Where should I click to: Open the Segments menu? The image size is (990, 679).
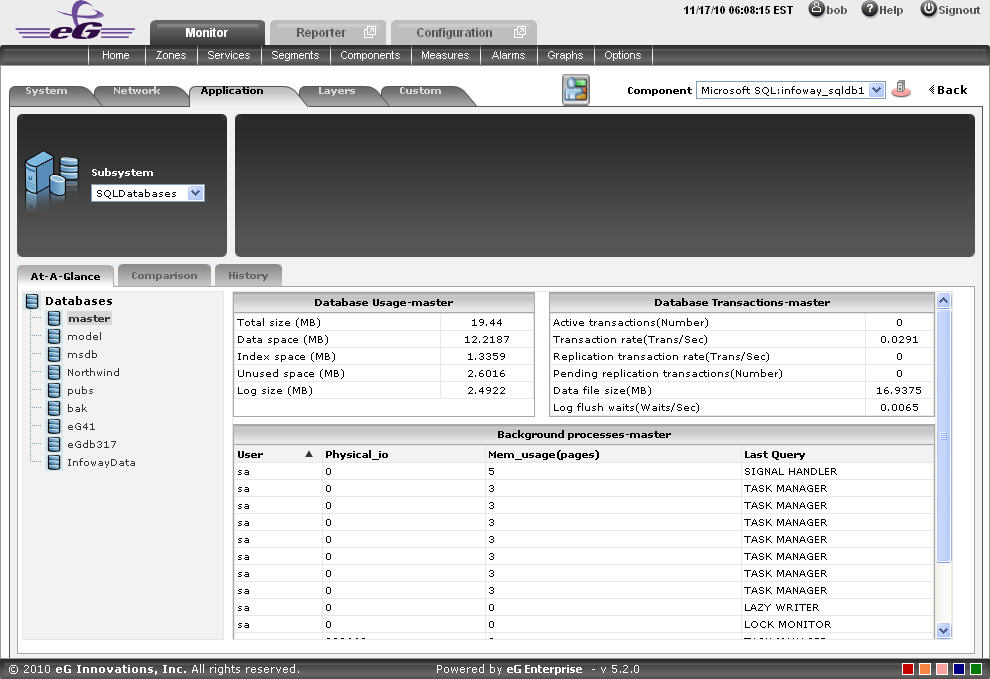pyautogui.click(x=295, y=56)
